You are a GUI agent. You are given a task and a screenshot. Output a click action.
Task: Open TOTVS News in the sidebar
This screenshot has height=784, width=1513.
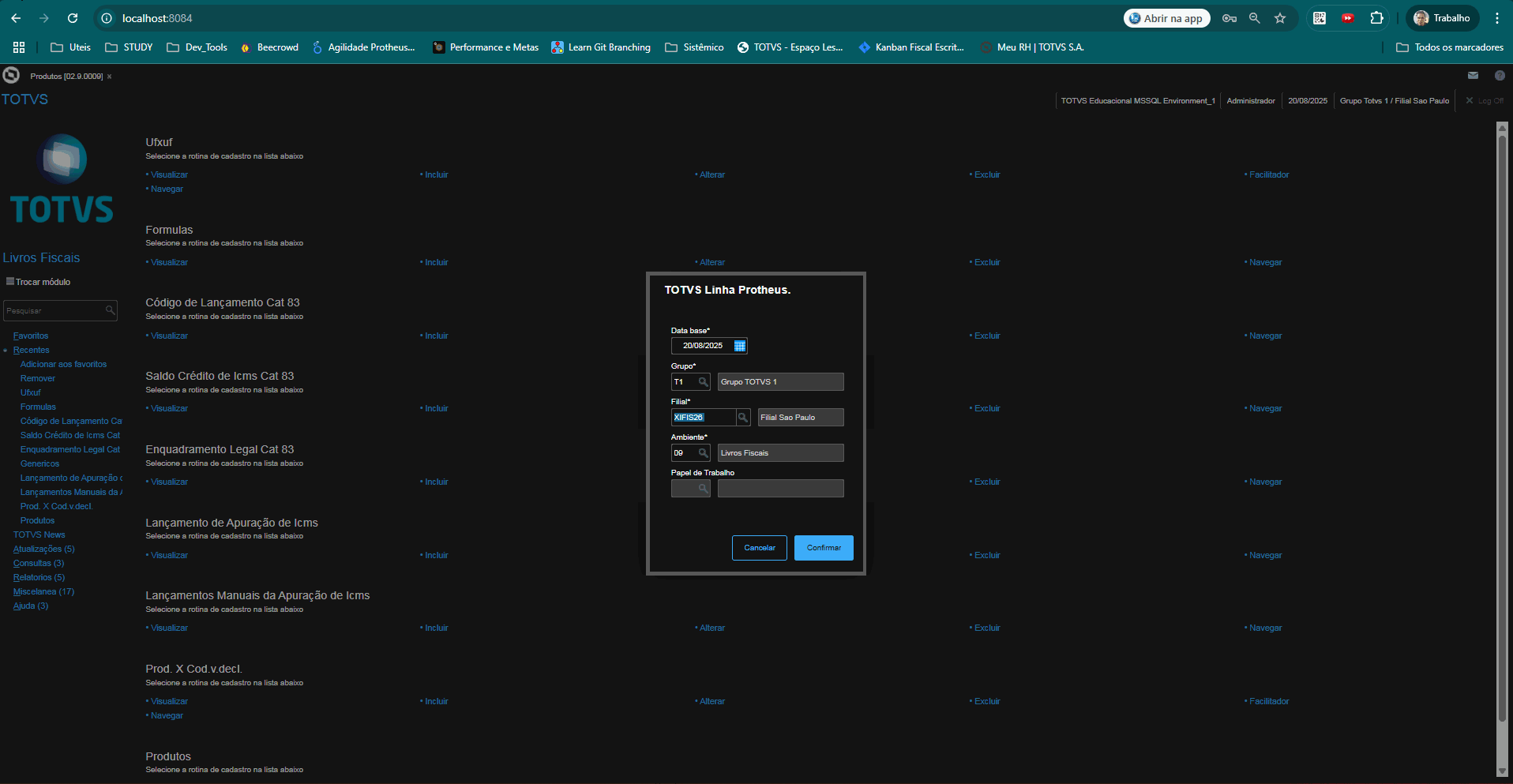39,535
